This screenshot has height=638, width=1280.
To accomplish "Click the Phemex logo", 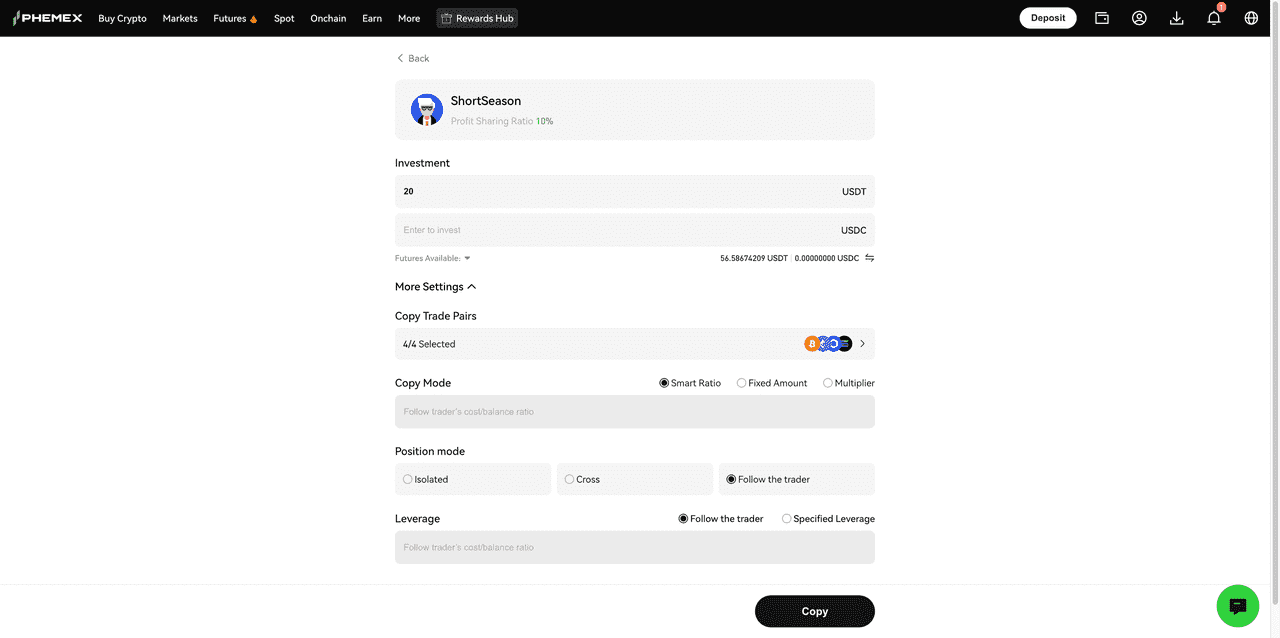I will 48,18.
